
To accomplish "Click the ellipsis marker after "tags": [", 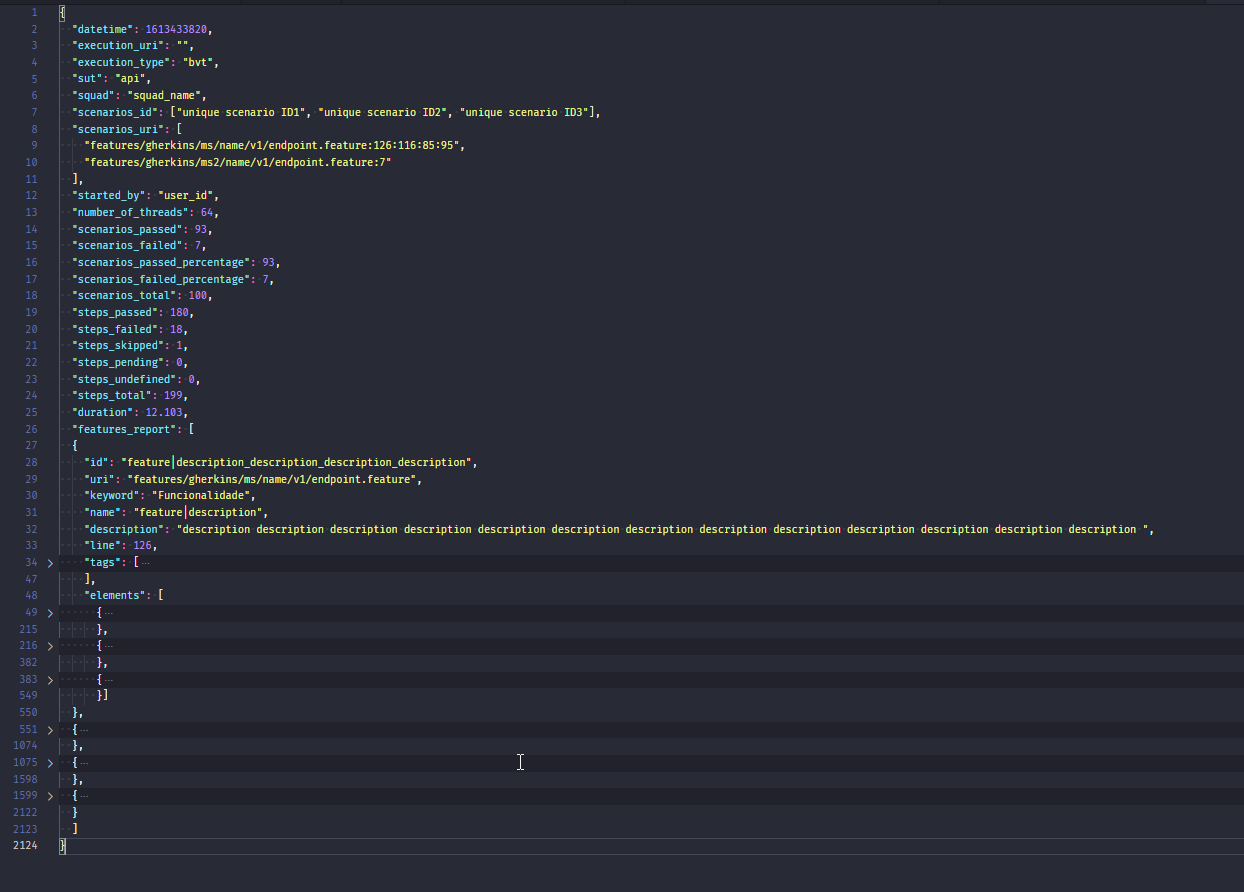I will [x=146, y=562].
